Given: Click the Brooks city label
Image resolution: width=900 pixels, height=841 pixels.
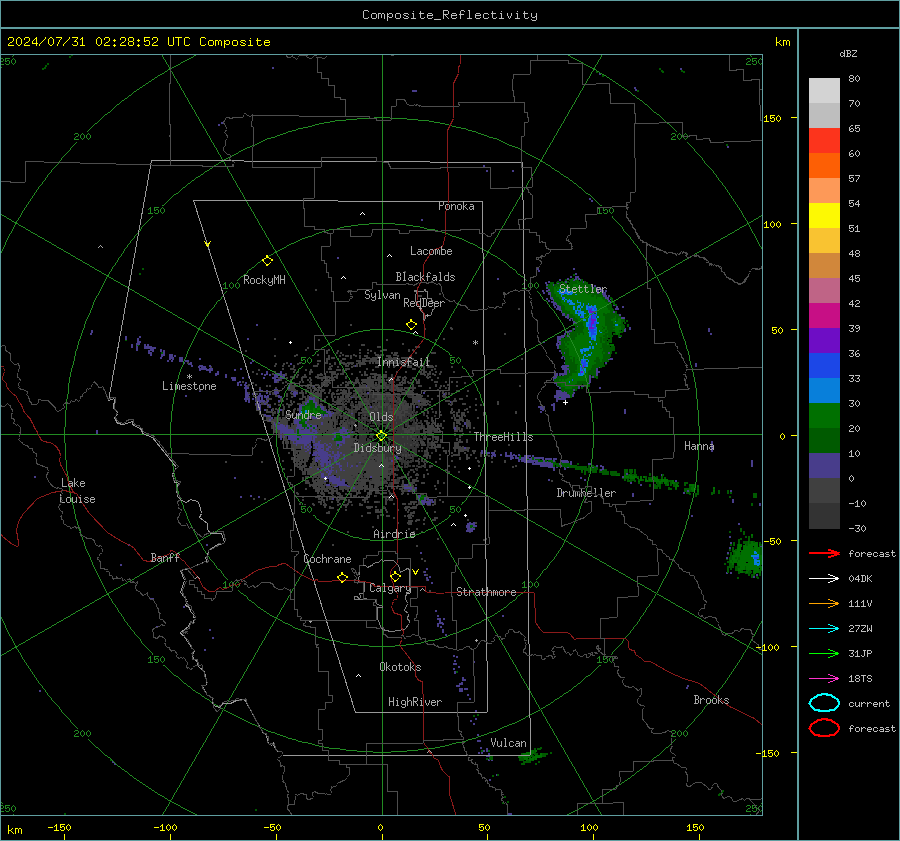Looking at the screenshot, I should [x=711, y=700].
